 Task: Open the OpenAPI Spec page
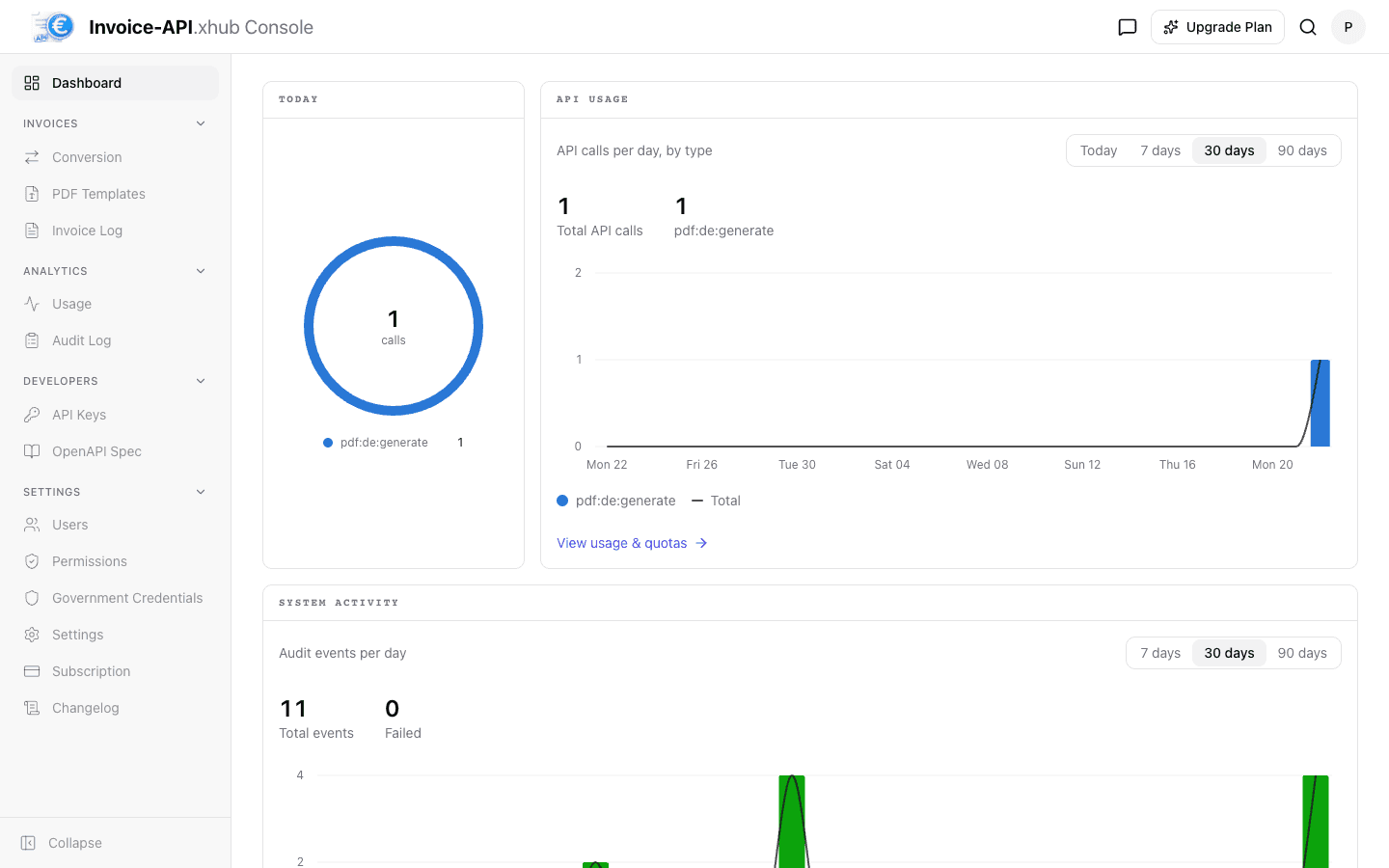click(x=115, y=451)
